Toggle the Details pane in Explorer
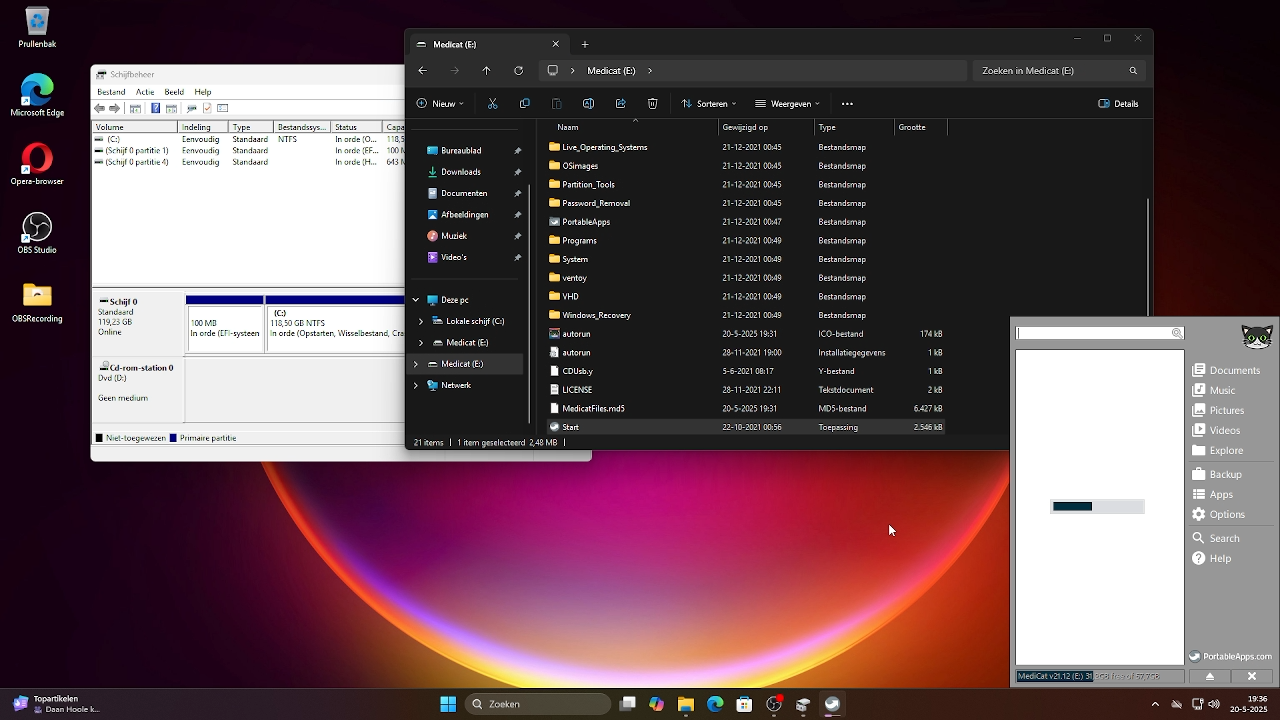The height and width of the screenshot is (720, 1280). coord(1118,103)
